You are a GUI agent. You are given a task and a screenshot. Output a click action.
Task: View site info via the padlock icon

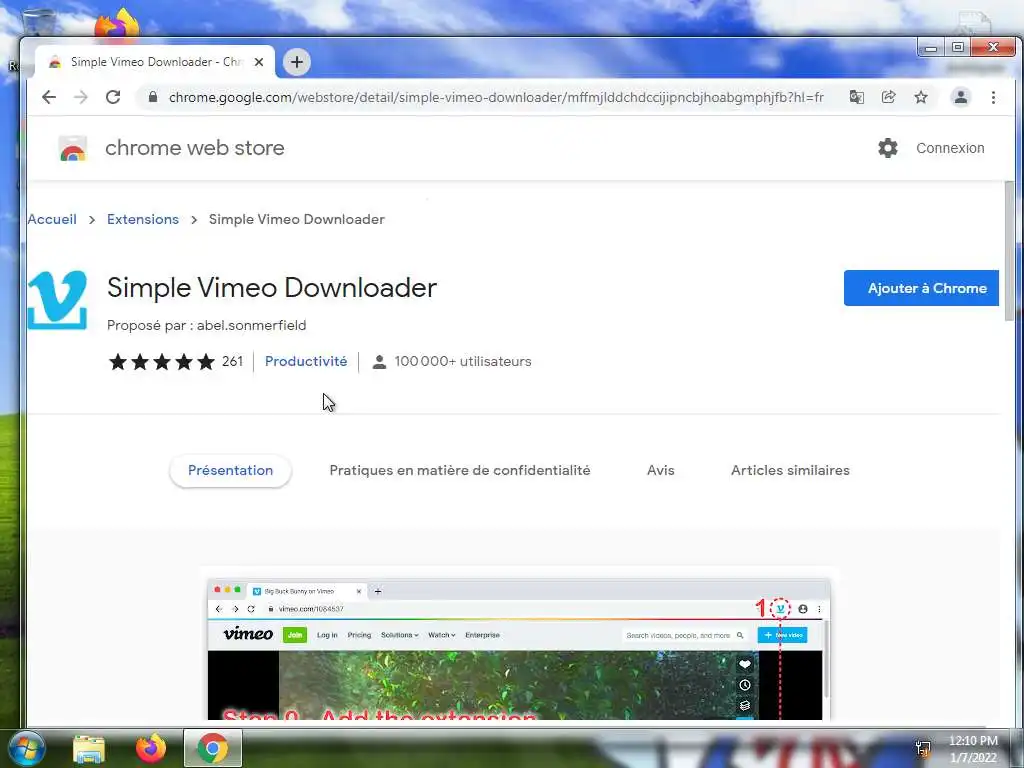pos(153,97)
